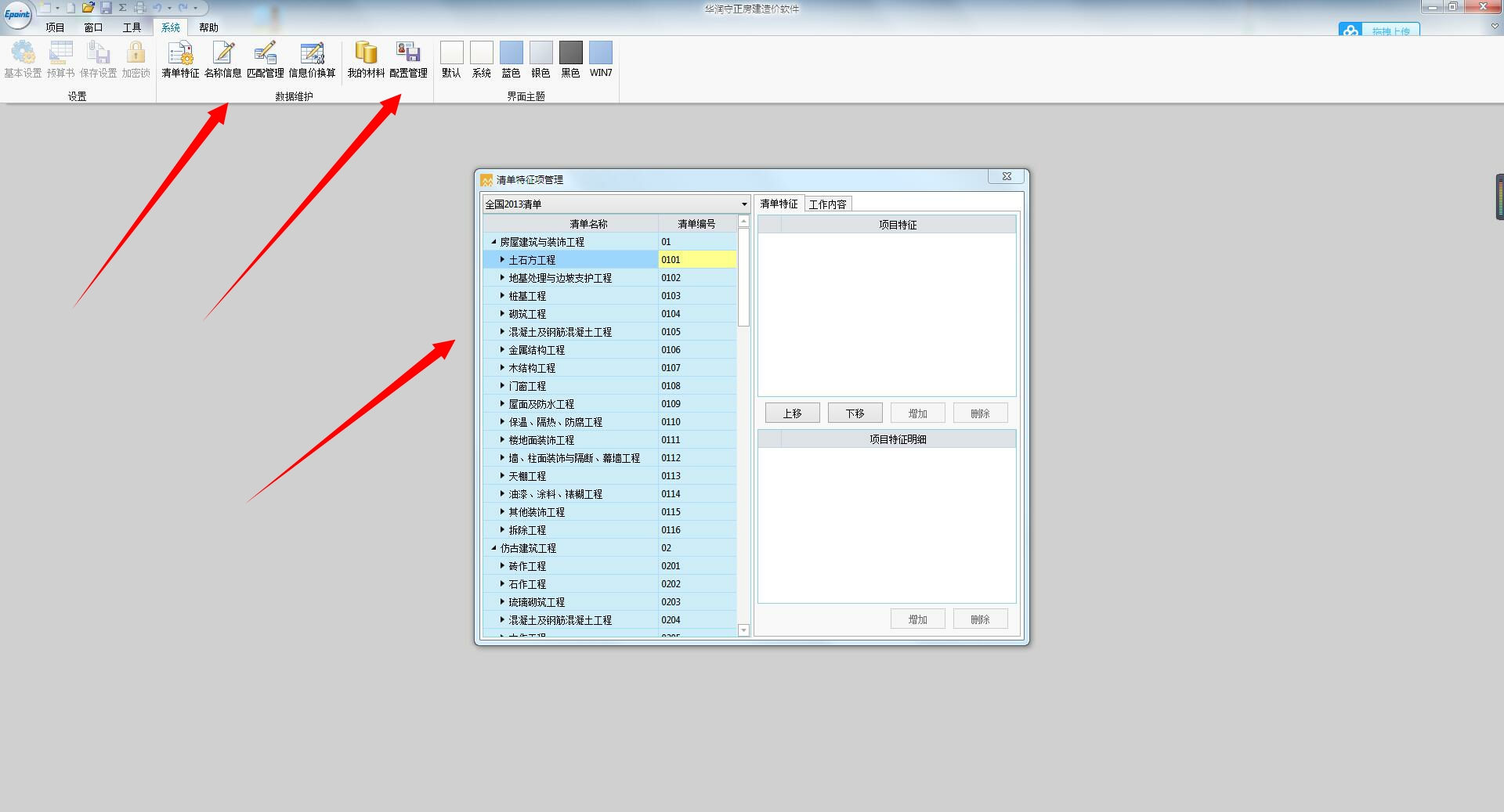
Task: Click the new project icon in quick access
Action: [x=45, y=8]
